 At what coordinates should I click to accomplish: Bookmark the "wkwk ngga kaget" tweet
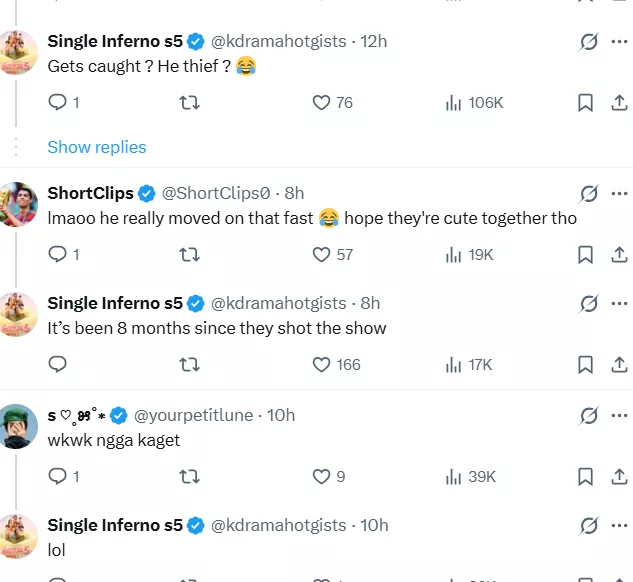586,477
